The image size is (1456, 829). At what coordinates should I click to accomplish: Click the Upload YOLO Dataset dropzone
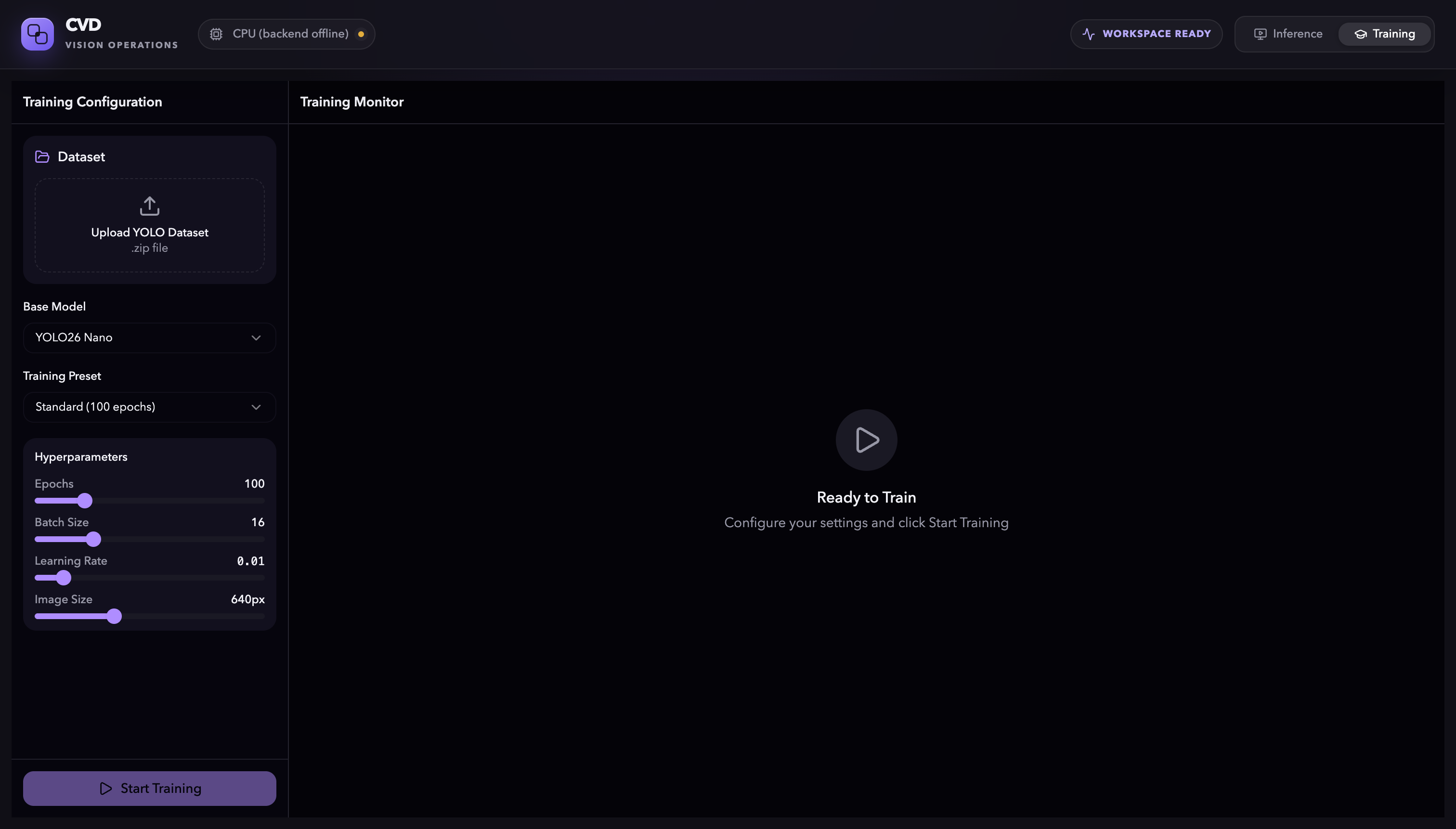150,225
